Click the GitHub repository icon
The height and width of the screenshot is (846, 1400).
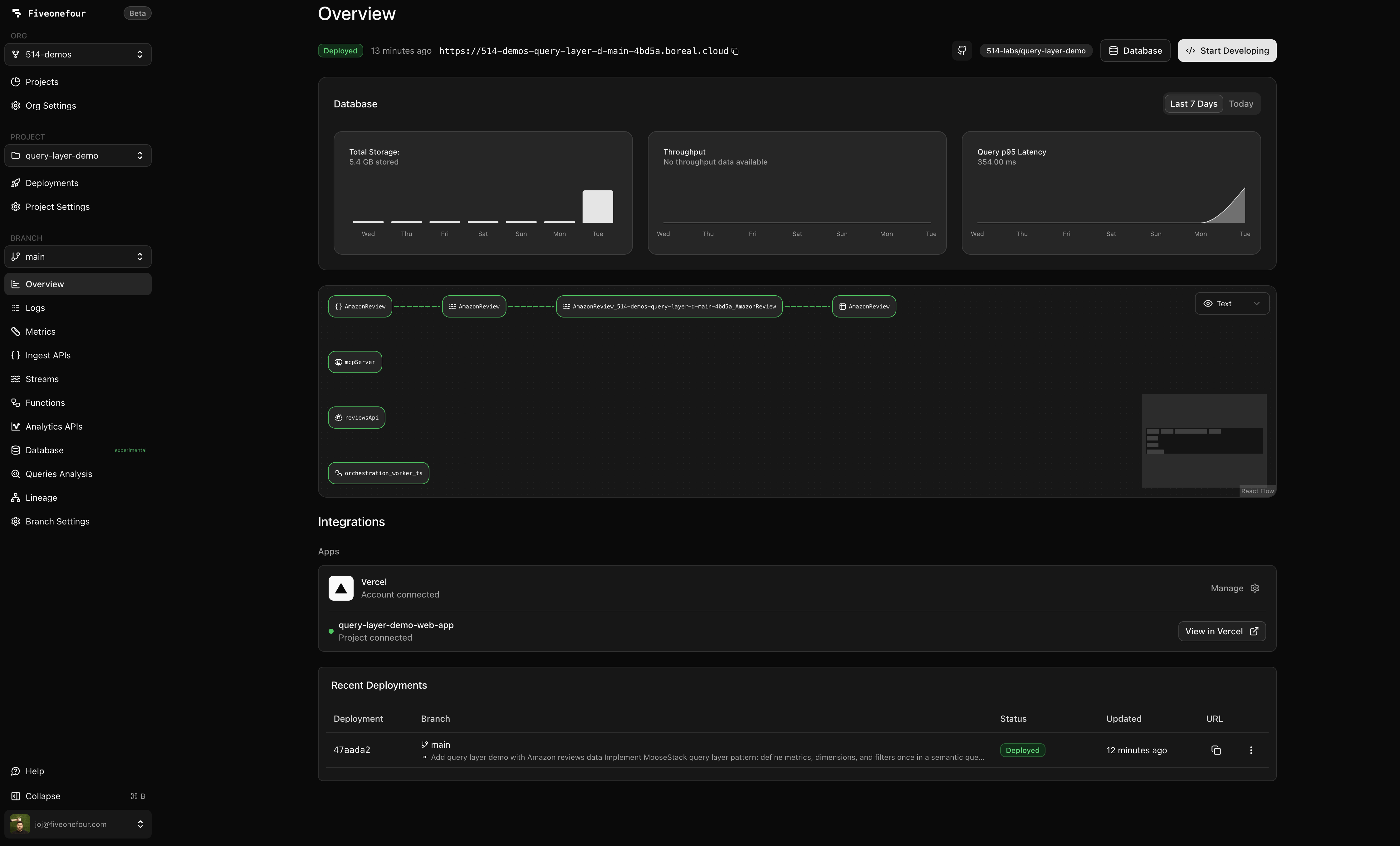coord(961,51)
